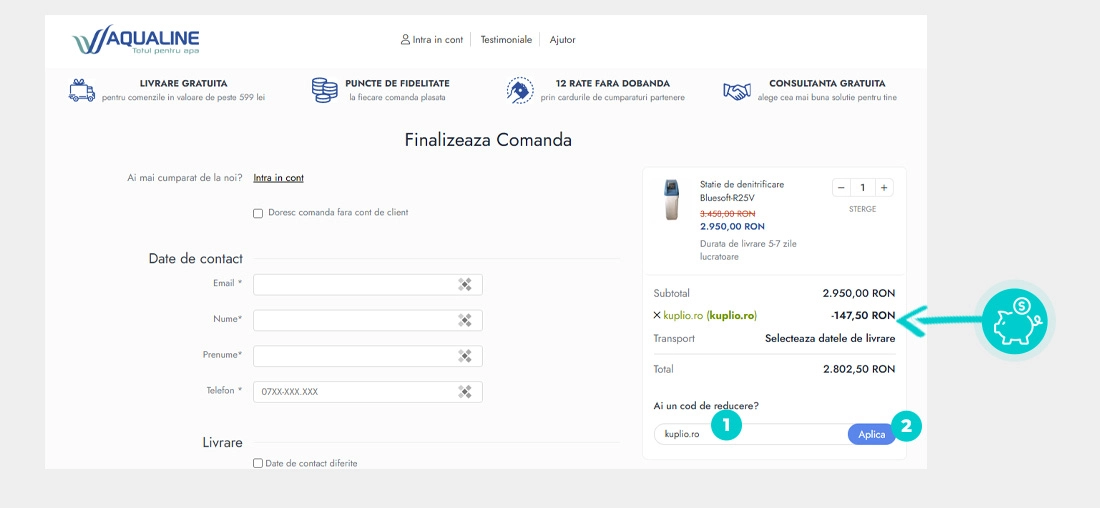Click the Subtotal value 2.950,00 RON
This screenshot has width=1100, height=508.
859,293
